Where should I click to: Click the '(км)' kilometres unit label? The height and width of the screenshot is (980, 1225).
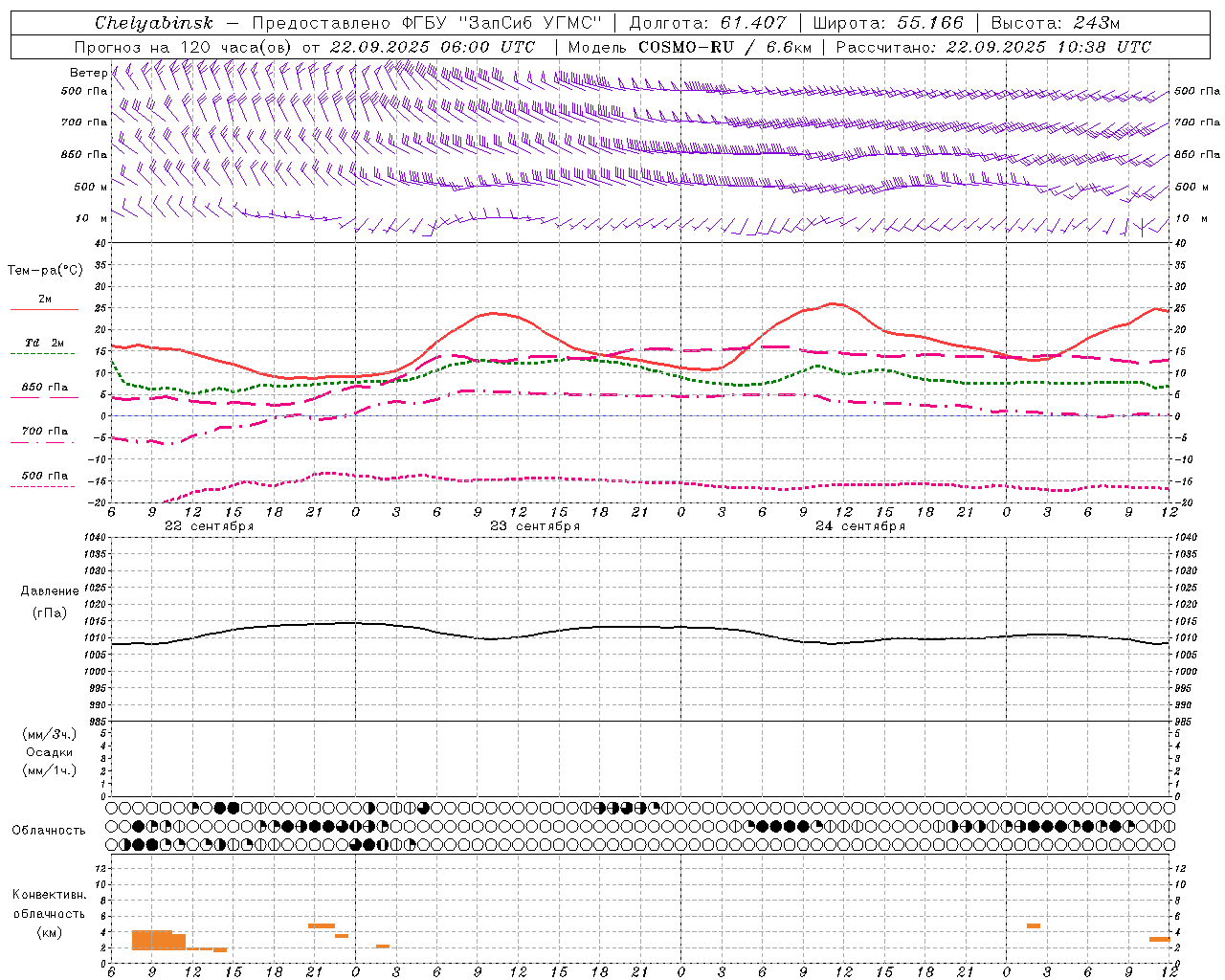50,932
